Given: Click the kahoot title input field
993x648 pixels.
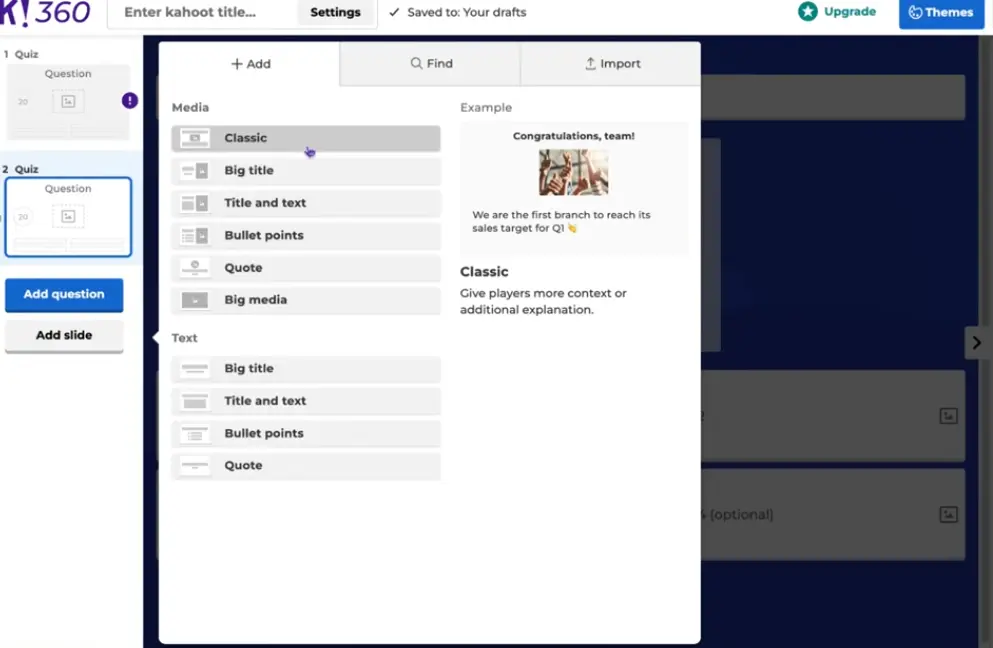Looking at the screenshot, I should [205, 13].
